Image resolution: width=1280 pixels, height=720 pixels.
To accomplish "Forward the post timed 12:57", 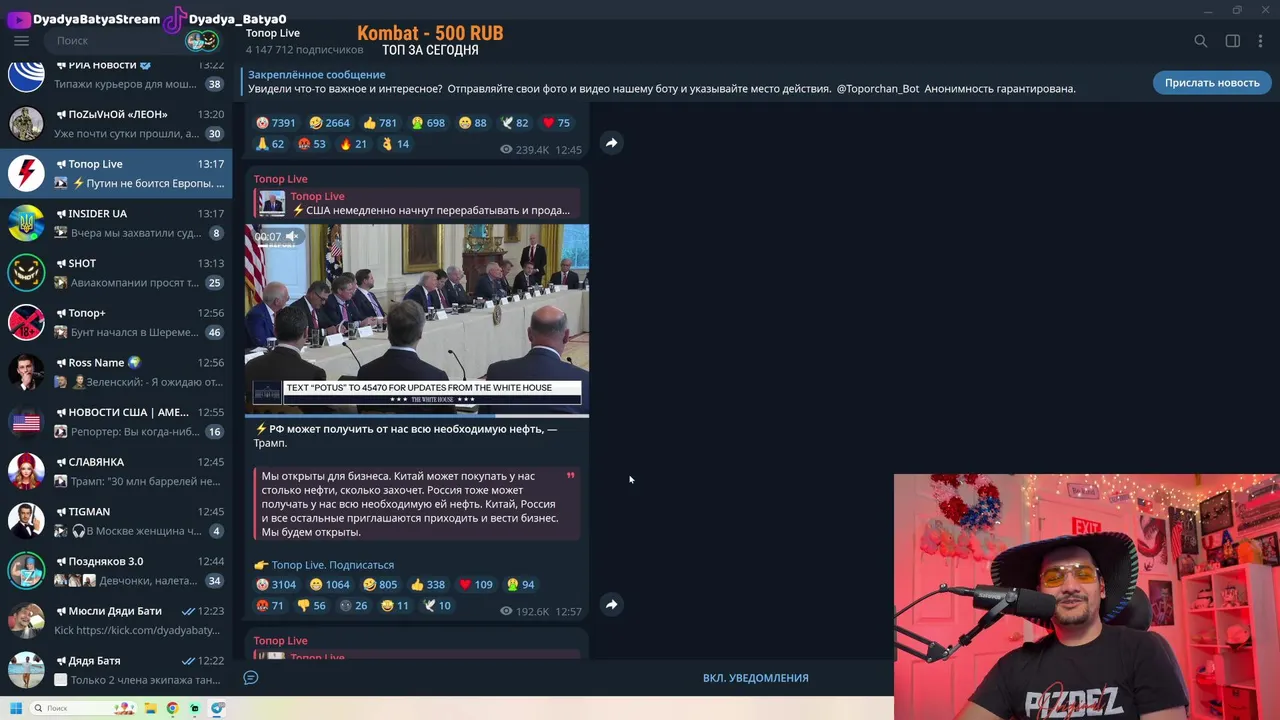I will pos(611,605).
